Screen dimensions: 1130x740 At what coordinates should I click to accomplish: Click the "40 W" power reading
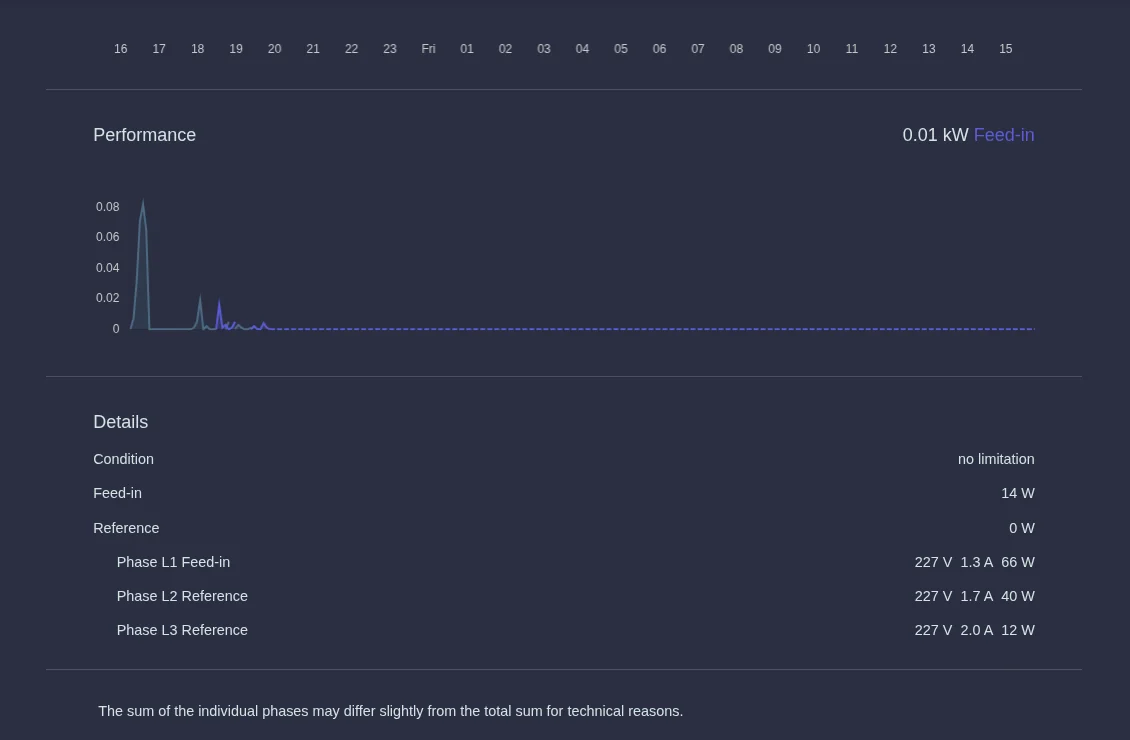1018,596
